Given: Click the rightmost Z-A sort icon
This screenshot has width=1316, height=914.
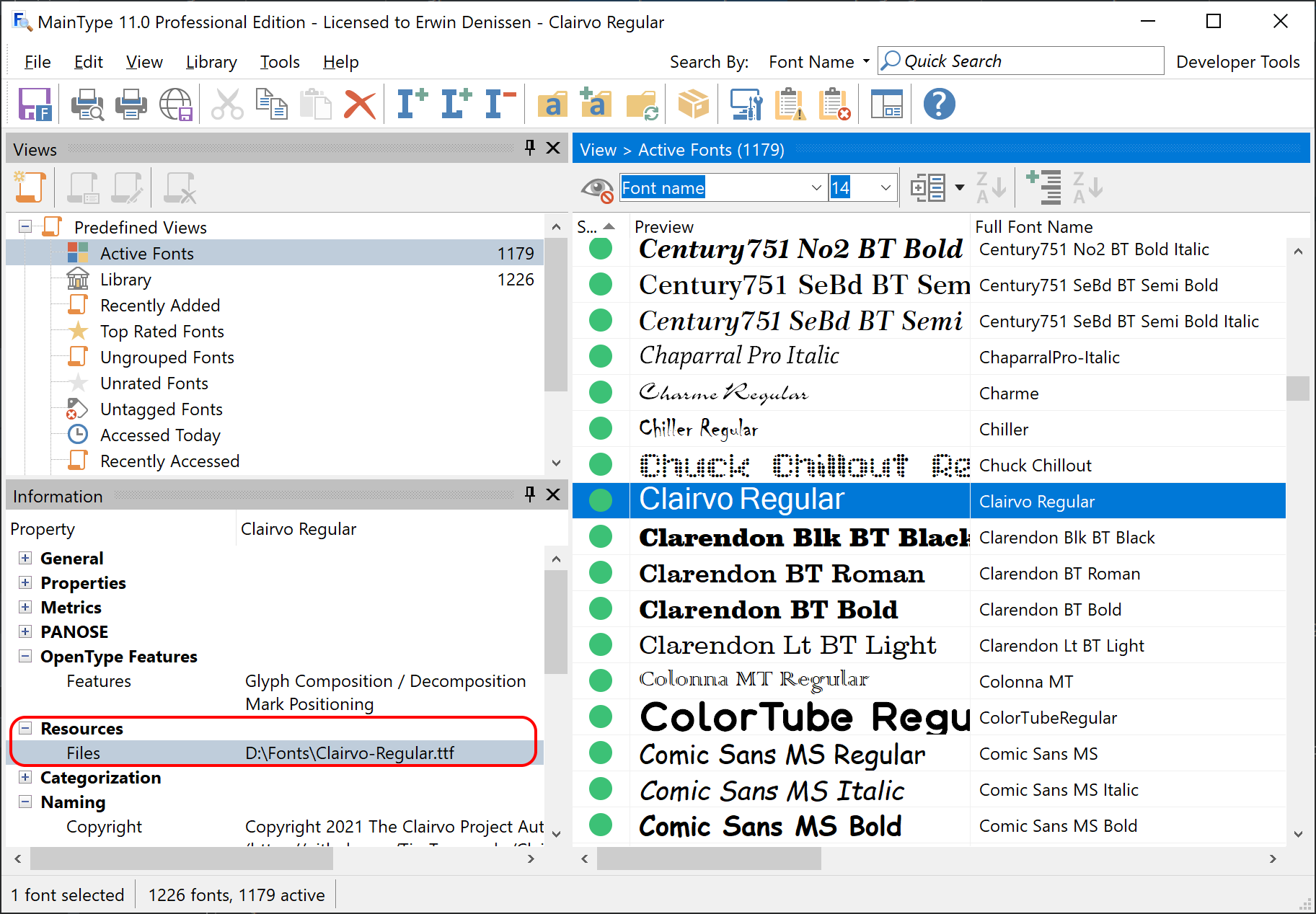Looking at the screenshot, I should 1087,187.
